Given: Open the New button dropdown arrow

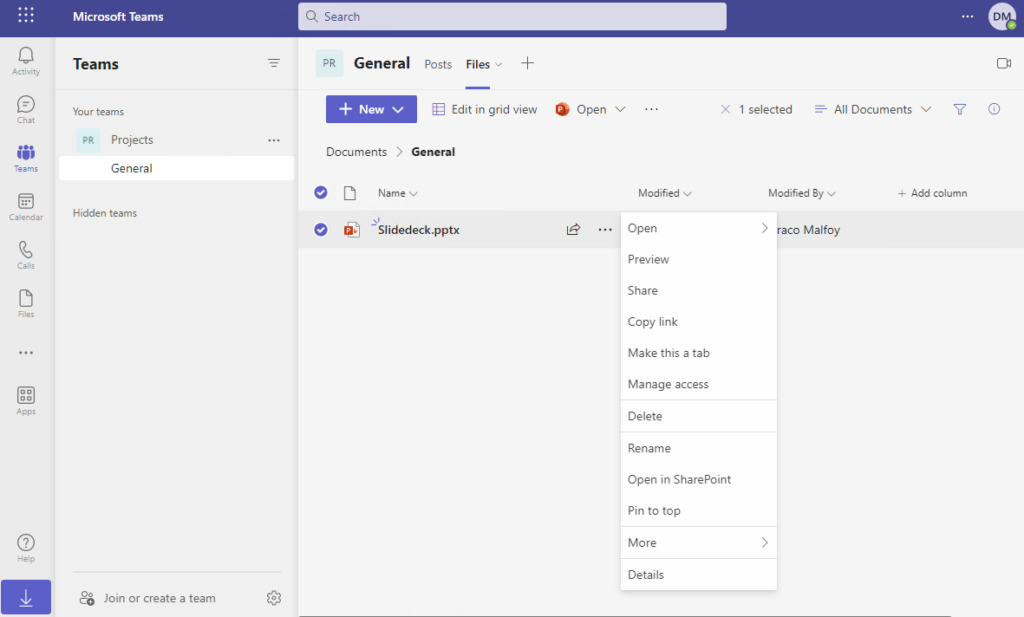Looking at the screenshot, I should coord(398,109).
